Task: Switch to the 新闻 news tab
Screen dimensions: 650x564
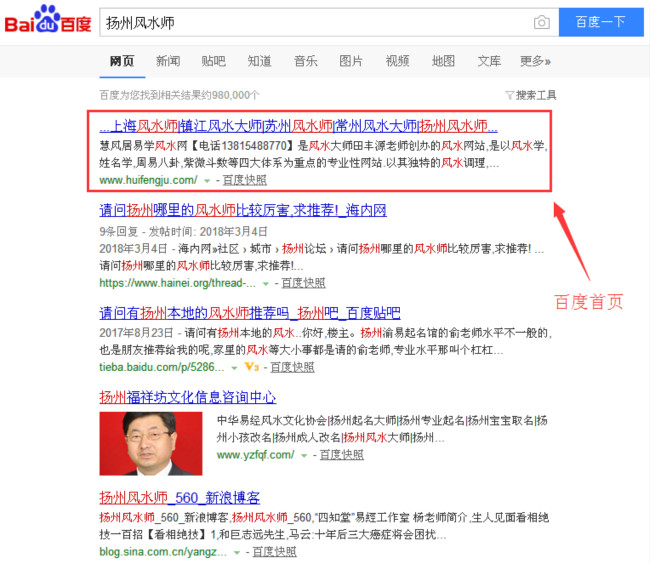Action: (x=168, y=61)
